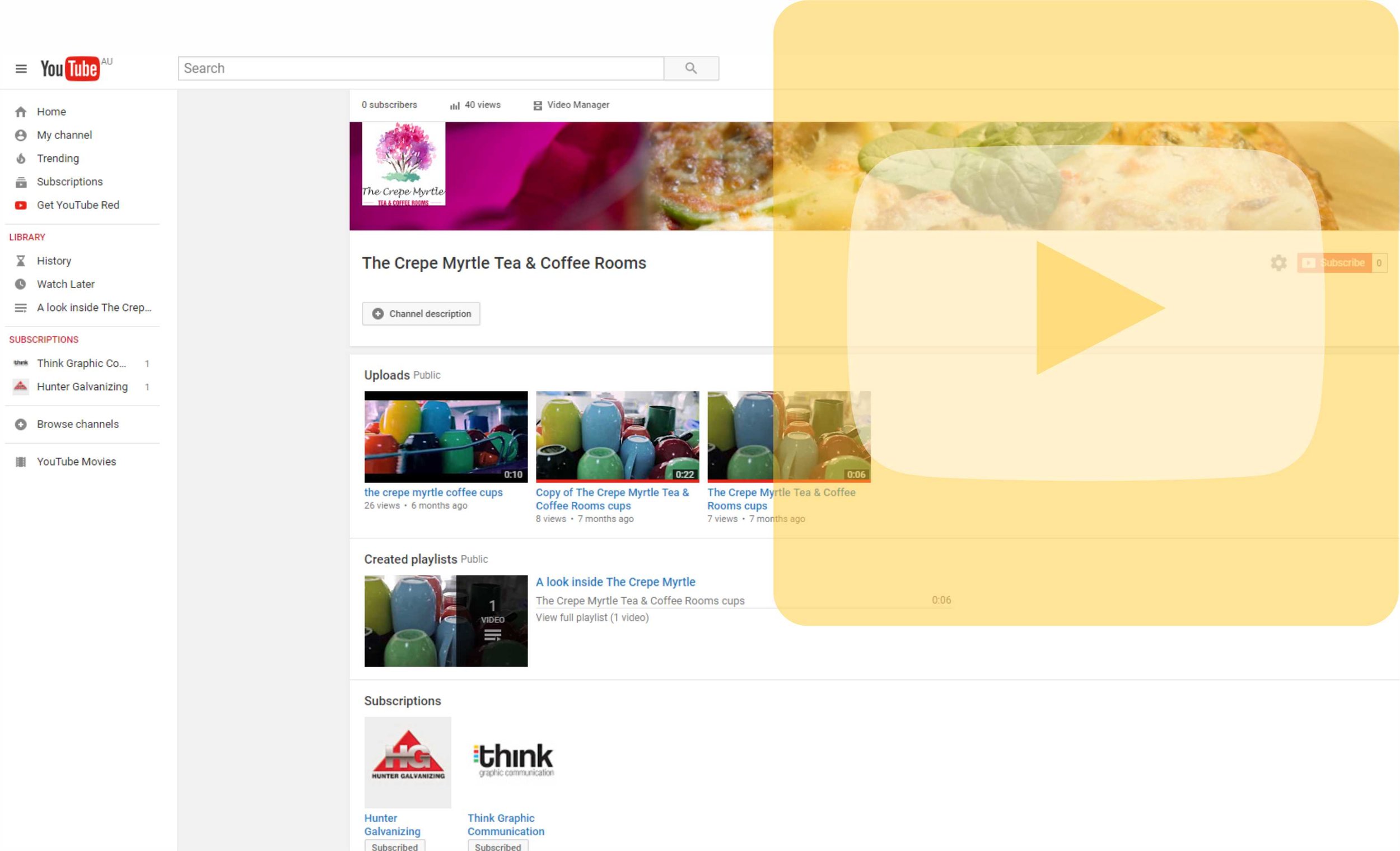Click the Video Manager icon

(538, 105)
